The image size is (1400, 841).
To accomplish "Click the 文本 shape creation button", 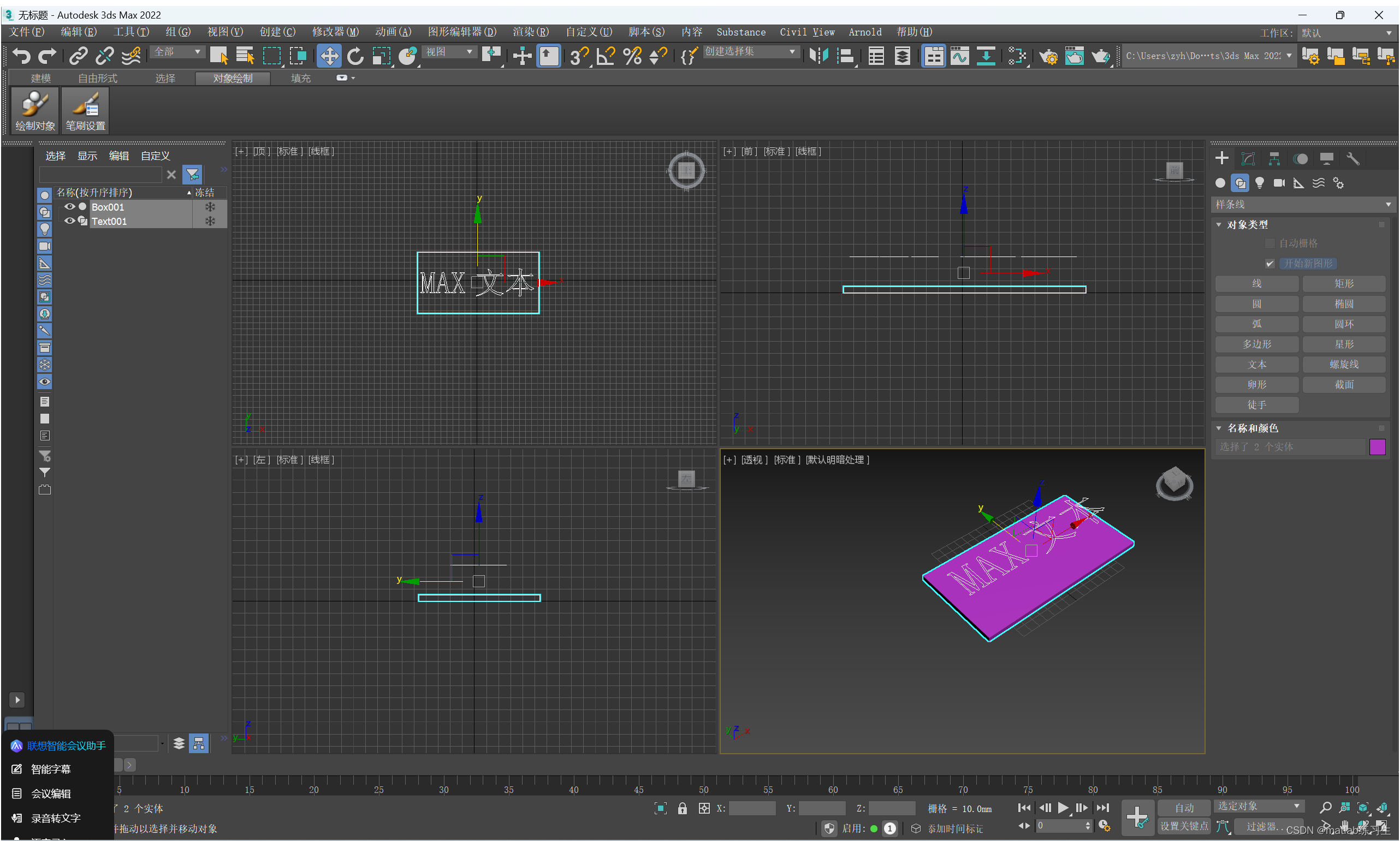I will (1256, 365).
